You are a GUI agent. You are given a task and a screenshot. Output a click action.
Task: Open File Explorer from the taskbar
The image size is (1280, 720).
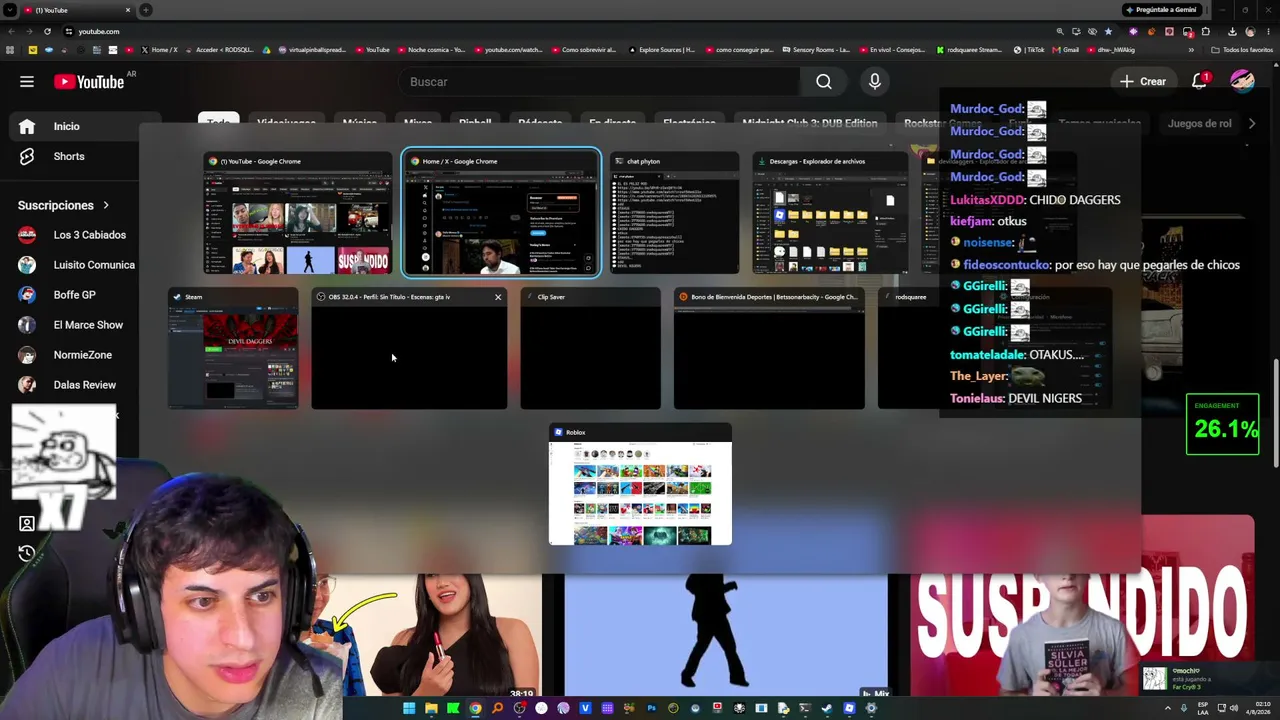pos(431,708)
